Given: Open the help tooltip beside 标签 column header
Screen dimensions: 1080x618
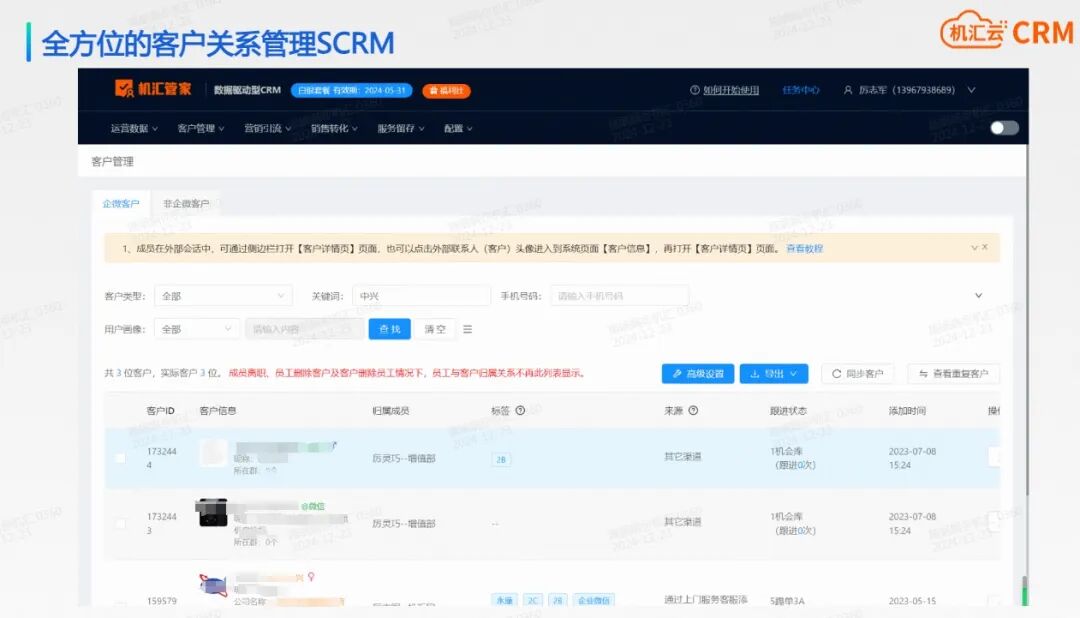Looking at the screenshot, I should (520, 409).
